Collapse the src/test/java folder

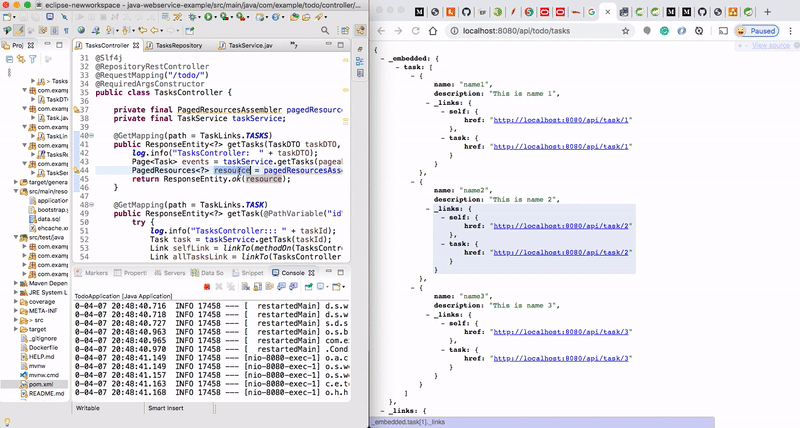[16, 237]
